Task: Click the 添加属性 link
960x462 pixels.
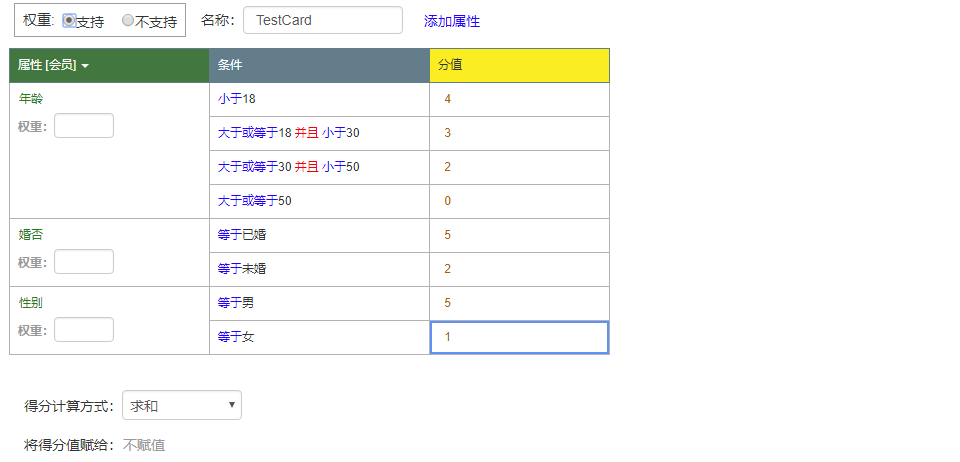Action: point(451,21)
